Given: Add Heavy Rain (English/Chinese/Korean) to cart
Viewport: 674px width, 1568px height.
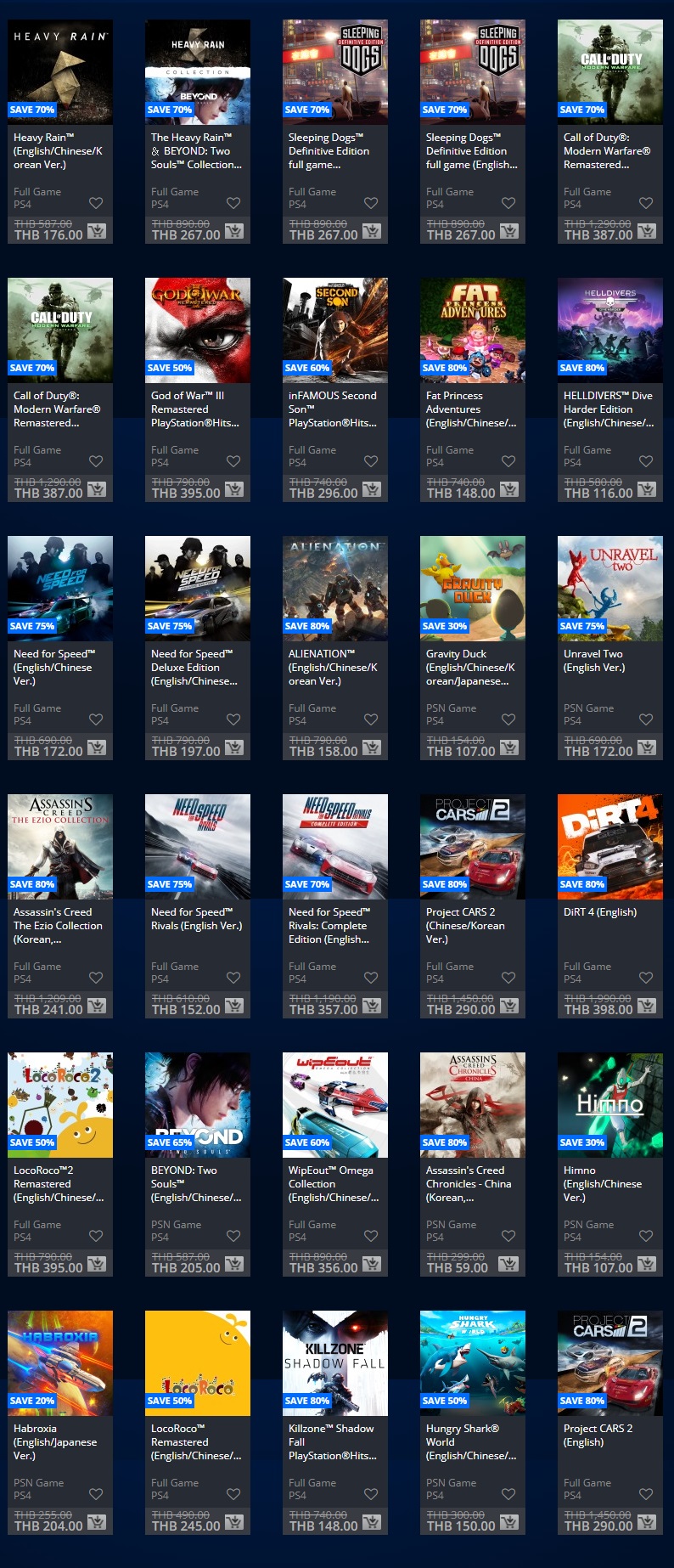Looking at the screenshot, I should coord(97,231).
